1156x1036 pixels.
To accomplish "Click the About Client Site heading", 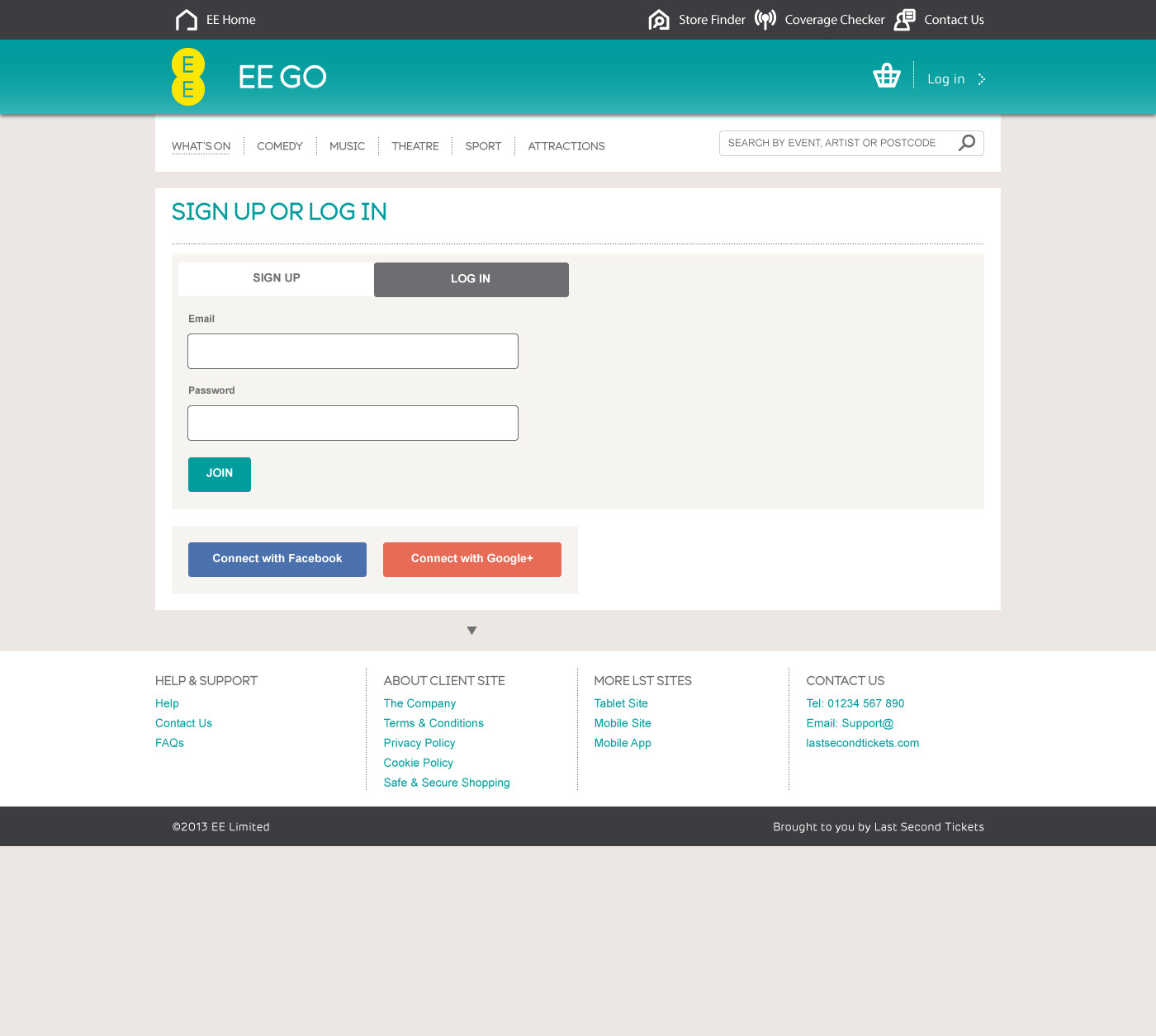I will (444, 681).
